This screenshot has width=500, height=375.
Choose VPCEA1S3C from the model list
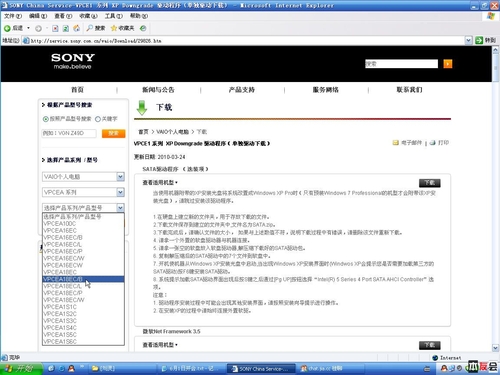[x=83, y=321]
